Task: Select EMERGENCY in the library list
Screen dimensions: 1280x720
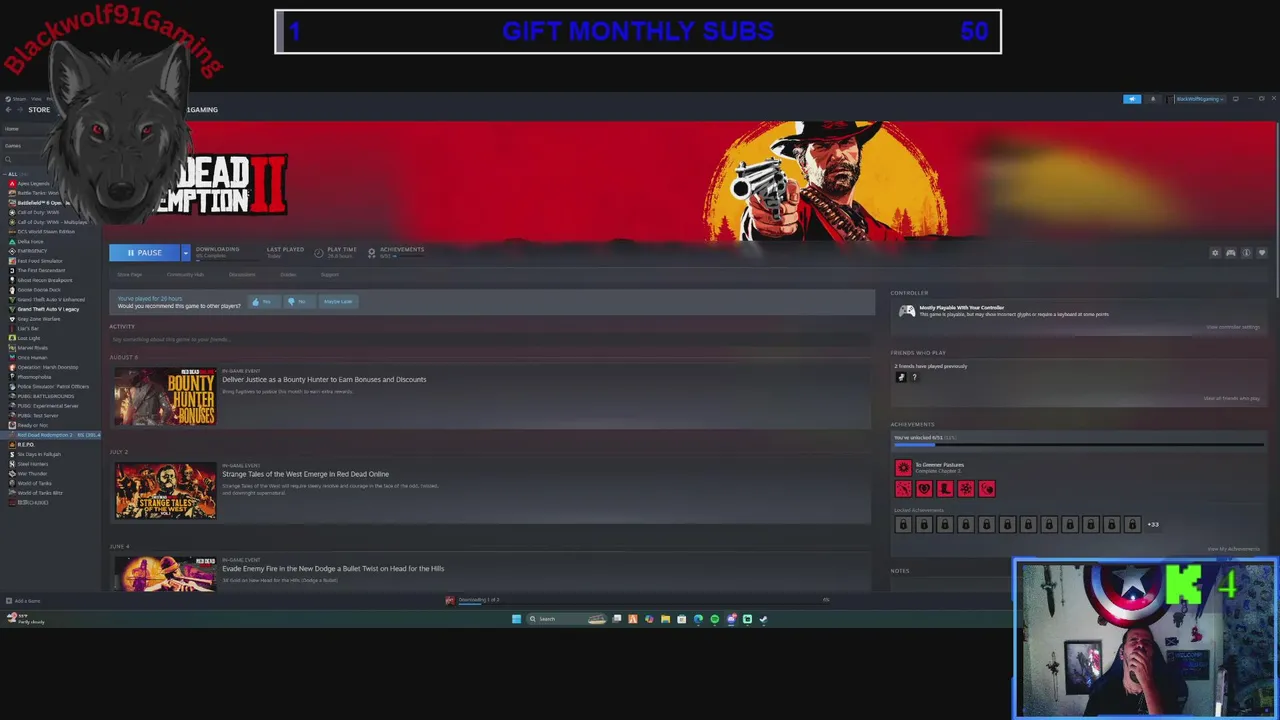Action: click(32, 251)
